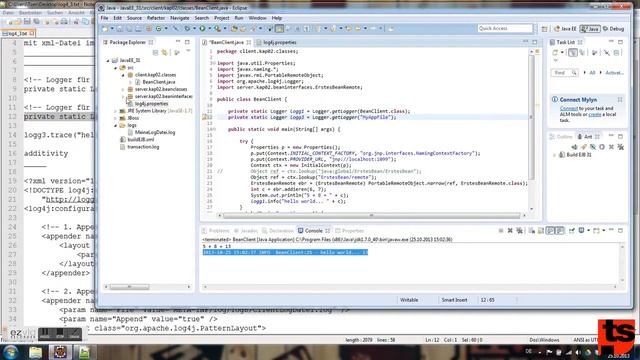Close the Connect Mylyn notification
The height and width of the screenshot is (360, 640).
pyautogui.click(x=620, y=100)
